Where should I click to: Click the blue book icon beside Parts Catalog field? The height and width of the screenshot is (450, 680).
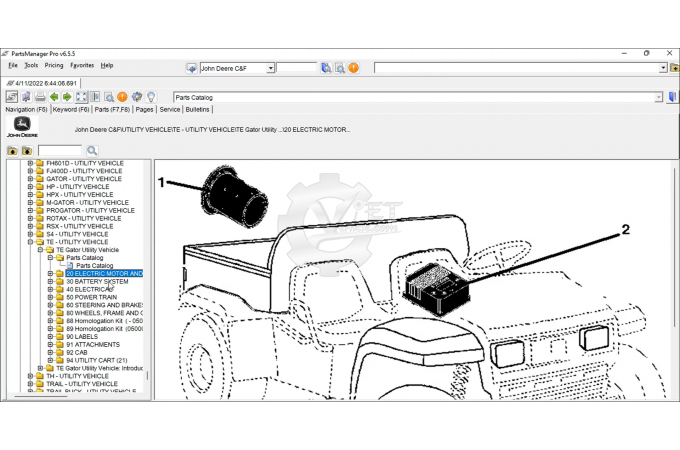tap(672, 97)
